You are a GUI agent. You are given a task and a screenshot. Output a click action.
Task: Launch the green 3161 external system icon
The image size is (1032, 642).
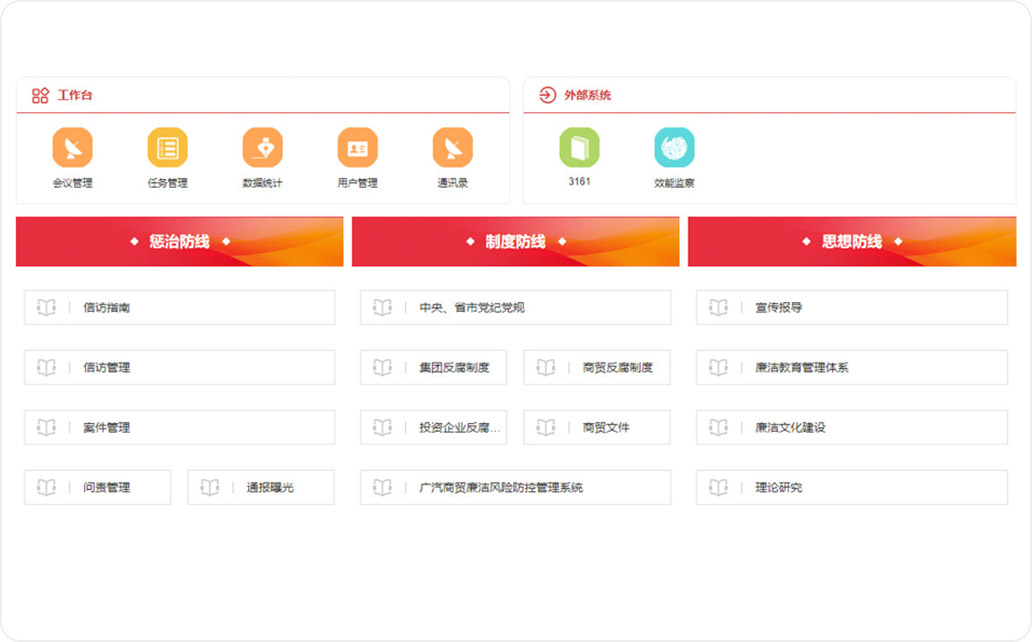[579, 148]
